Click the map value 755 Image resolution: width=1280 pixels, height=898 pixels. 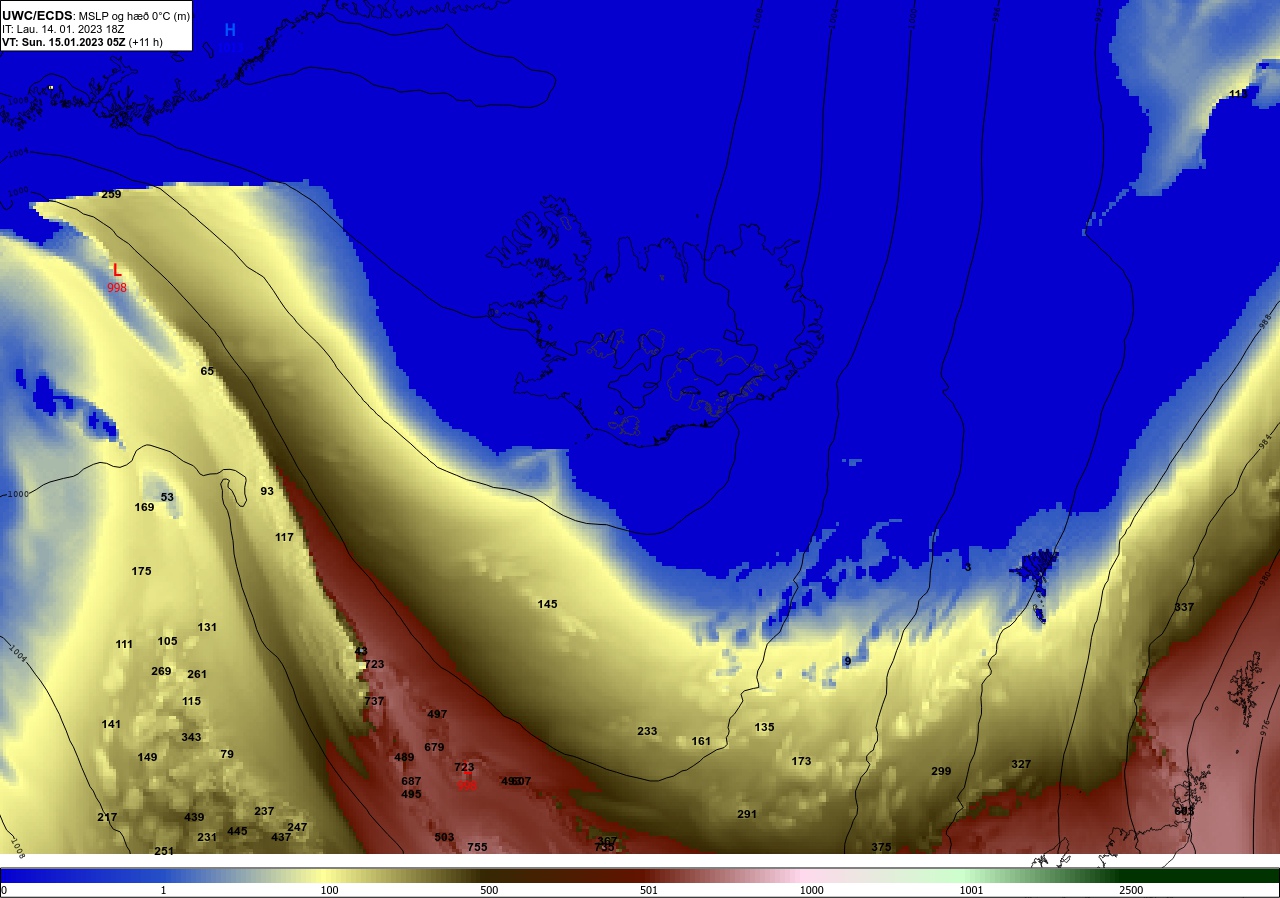(477, 847)
